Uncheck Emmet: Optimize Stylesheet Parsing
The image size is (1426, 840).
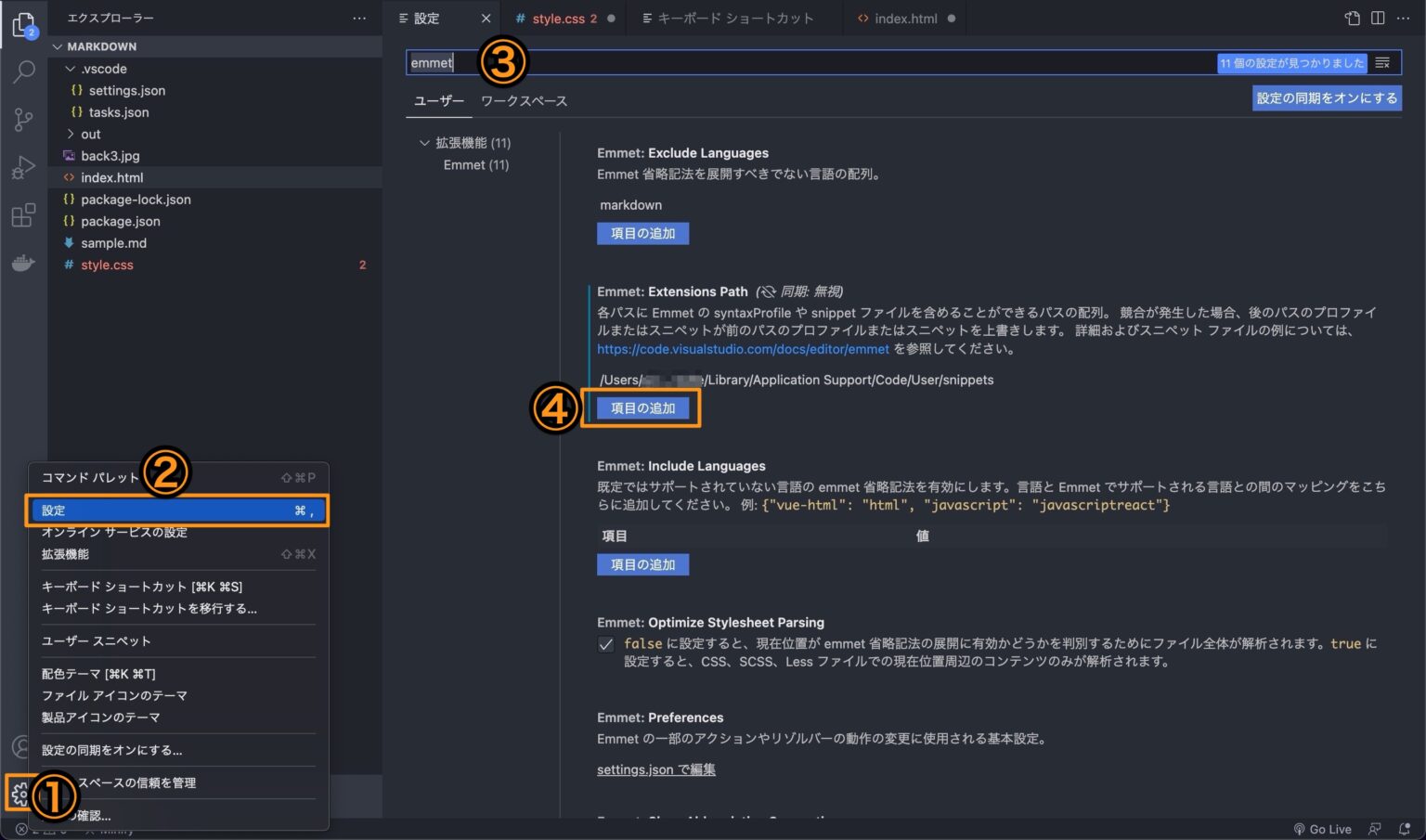pyautogui.click(x=606, y=643)
